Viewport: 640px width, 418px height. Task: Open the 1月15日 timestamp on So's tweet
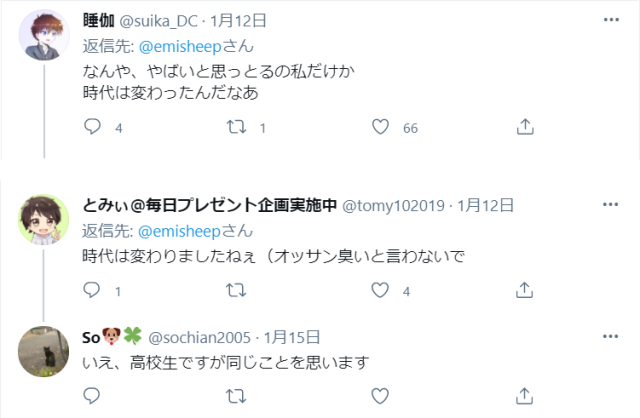click(x=291, y=337)
